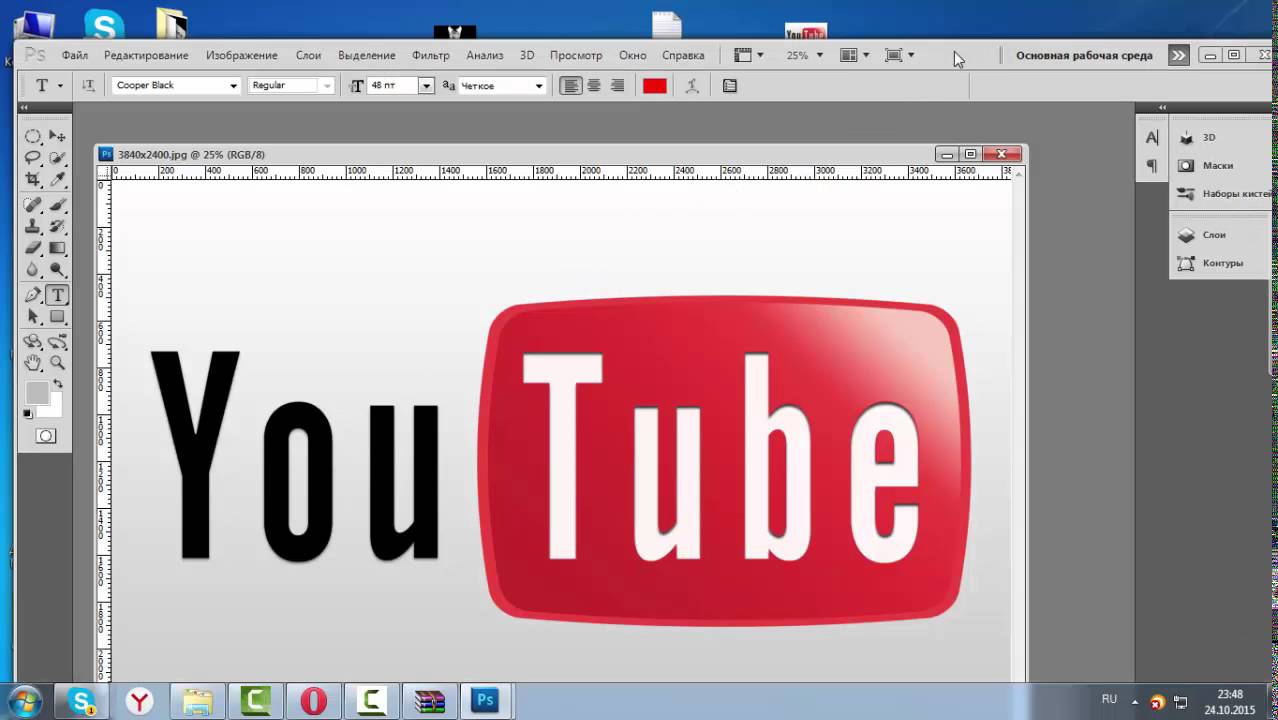This screenshot has width=1278, height=720.
Task: Open the Слои menu
Action: 308,55
